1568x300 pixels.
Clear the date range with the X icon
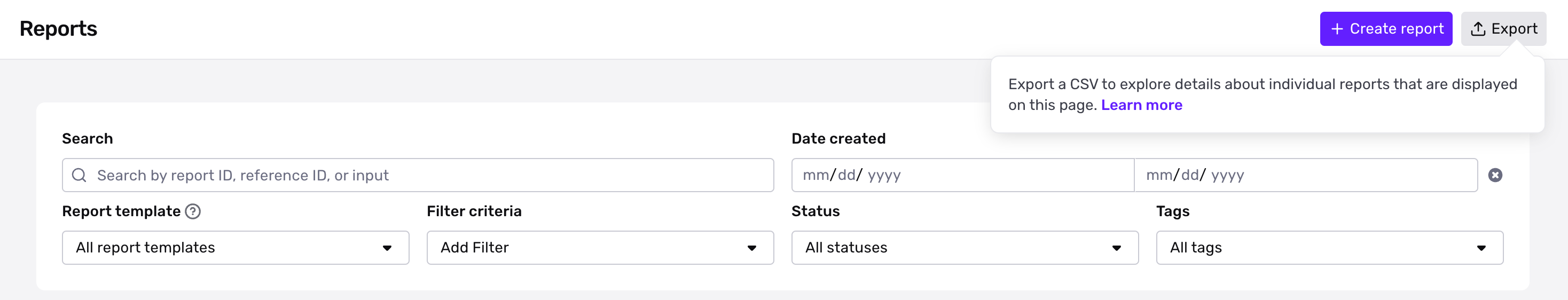(x=1495, y=175)
